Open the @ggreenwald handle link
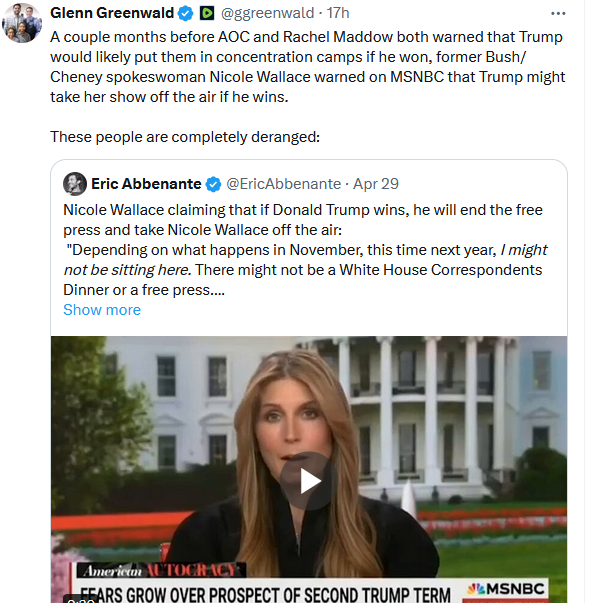Viewport: 596px width, 603px height. [x=268, y=13]
